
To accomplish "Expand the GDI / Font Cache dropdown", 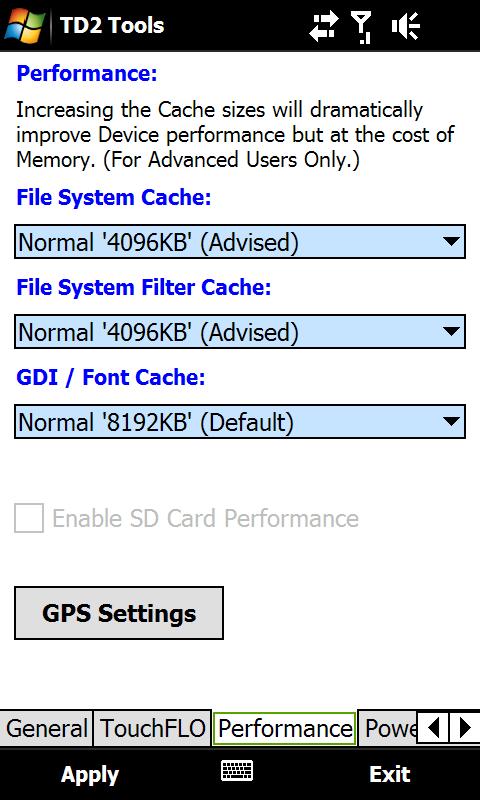I will [240, 421].
